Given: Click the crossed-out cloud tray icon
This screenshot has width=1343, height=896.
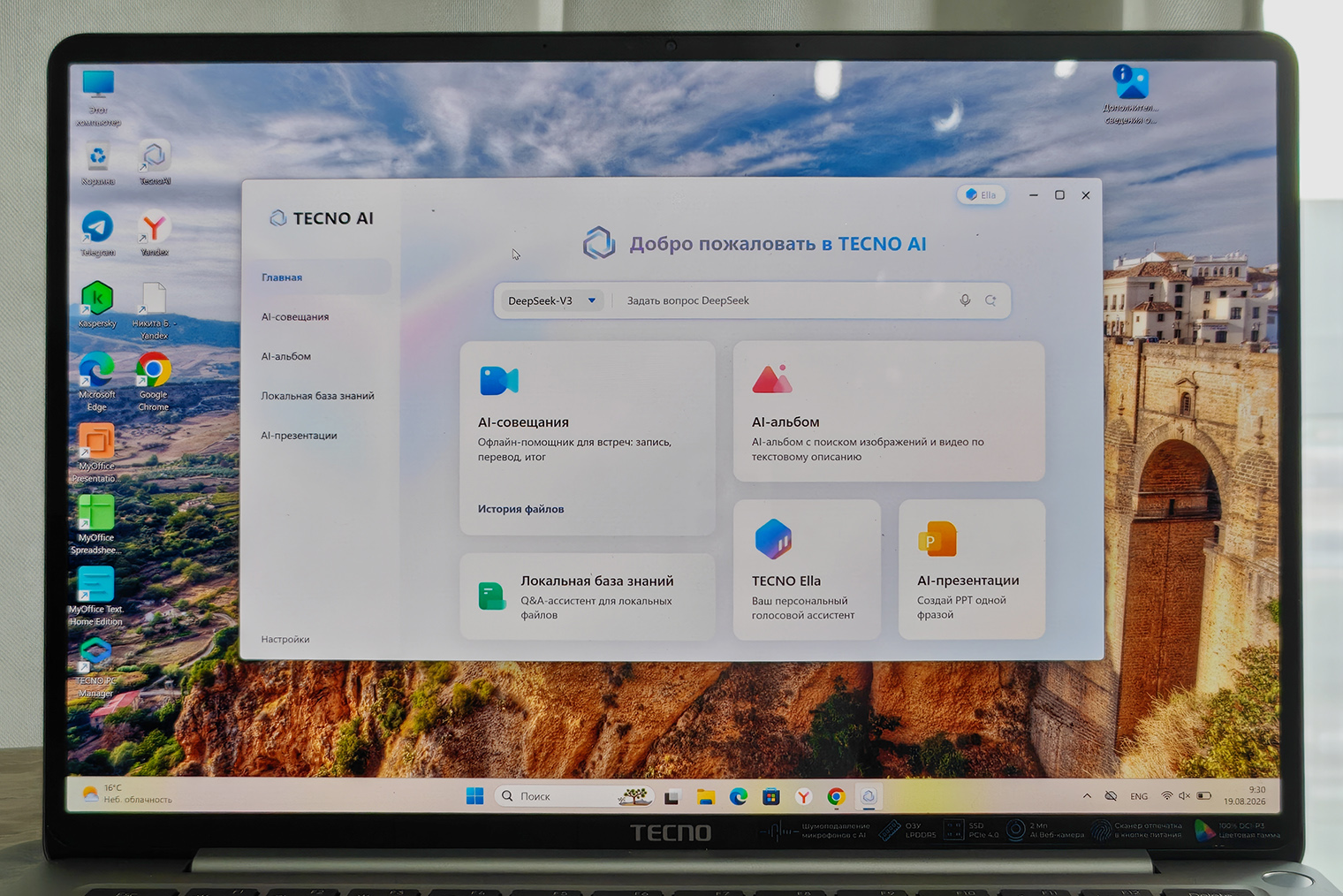Looking at the screenshot, I should coord(1112,796).
